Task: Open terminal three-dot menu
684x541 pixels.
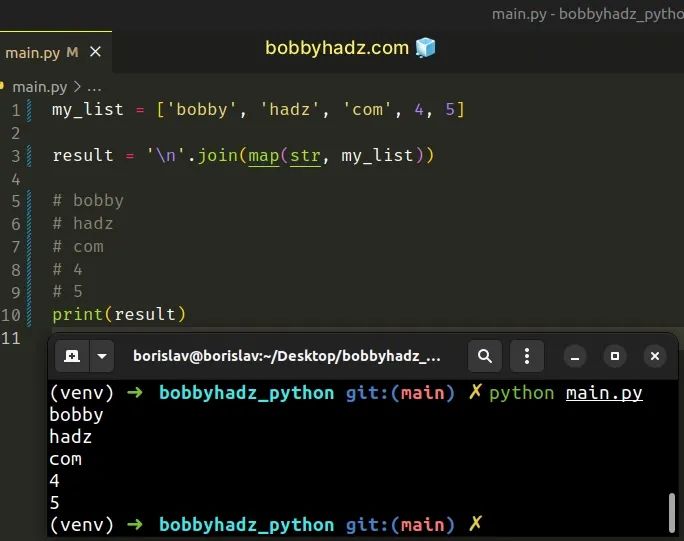Action: tap(527, 356)
